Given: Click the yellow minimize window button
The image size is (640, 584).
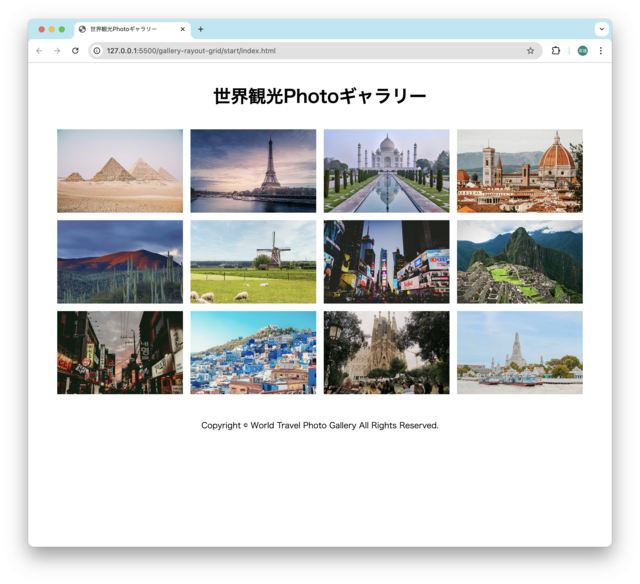Looking at the screenshot, I should pos(52,29).
